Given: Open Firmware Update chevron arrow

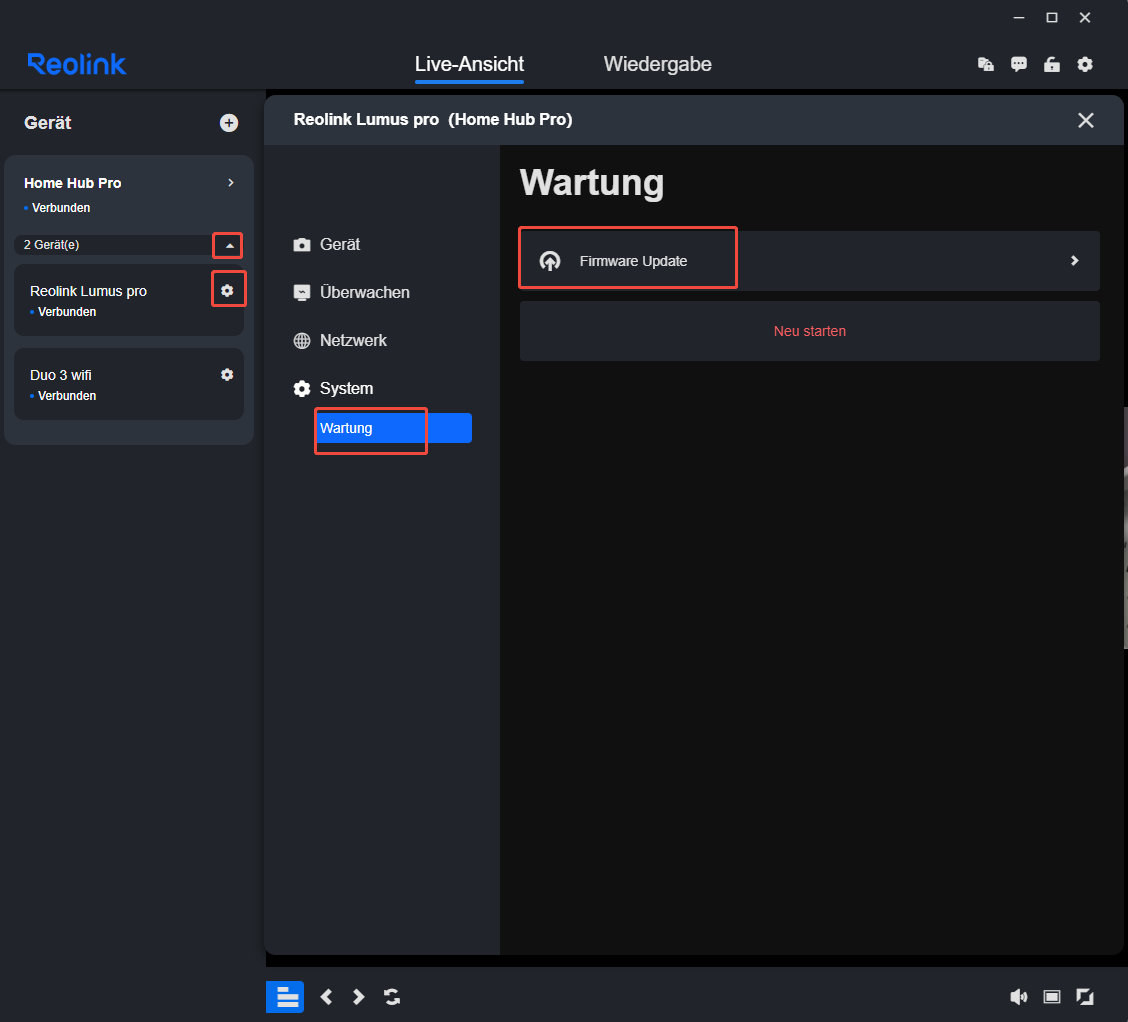Looking at the screenshot, I should pyautogui.click(x=1074, y=260).
